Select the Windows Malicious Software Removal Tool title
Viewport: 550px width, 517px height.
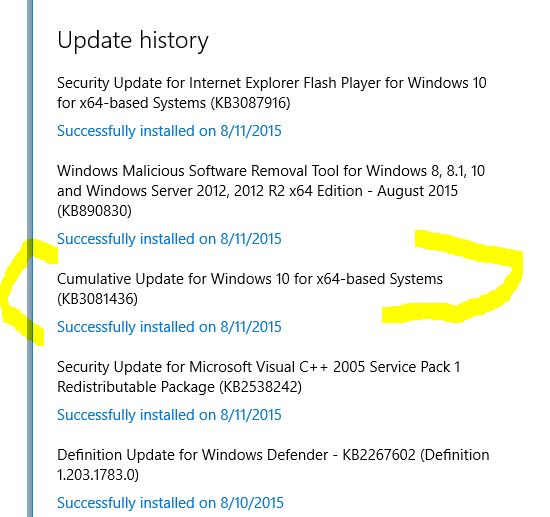coord(271,191)
